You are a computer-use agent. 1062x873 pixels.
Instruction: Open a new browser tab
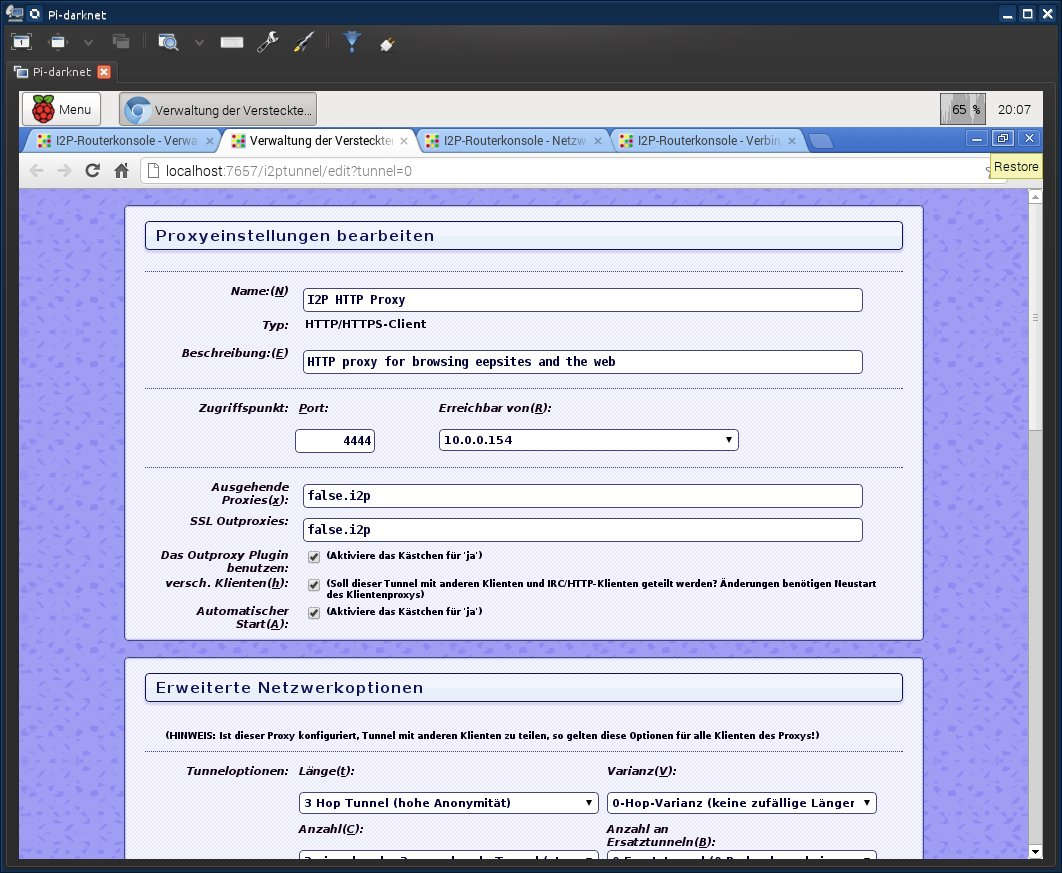pyautogui.click(x=821, y=141)
